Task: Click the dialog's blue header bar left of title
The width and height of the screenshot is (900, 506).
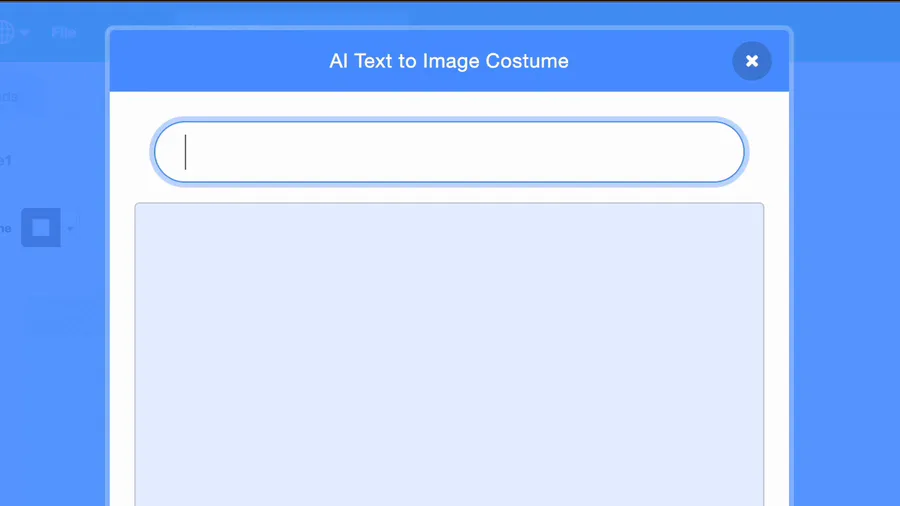Action: point(218,61)
